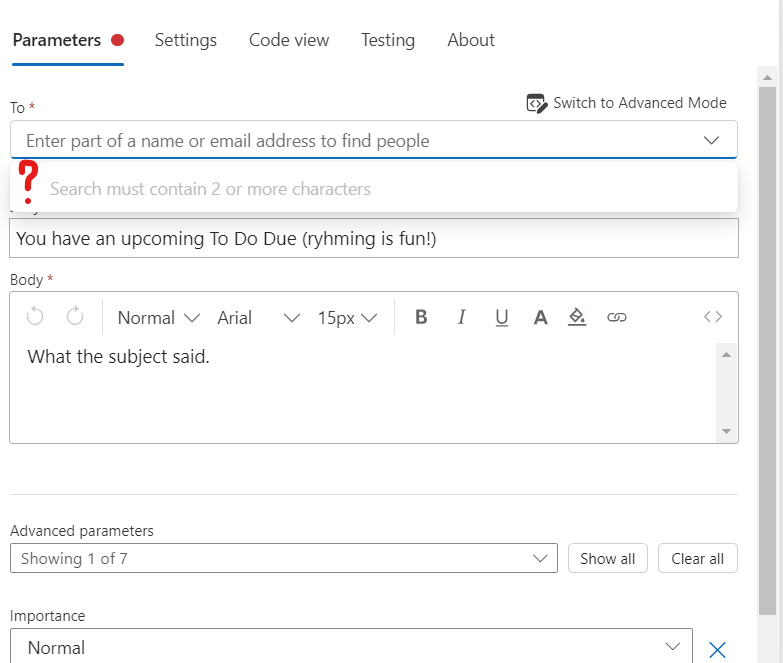The height and width of the screenshot is (663, 783).
Task: Click the Body editor scroll down arrow
Action: 727,431
